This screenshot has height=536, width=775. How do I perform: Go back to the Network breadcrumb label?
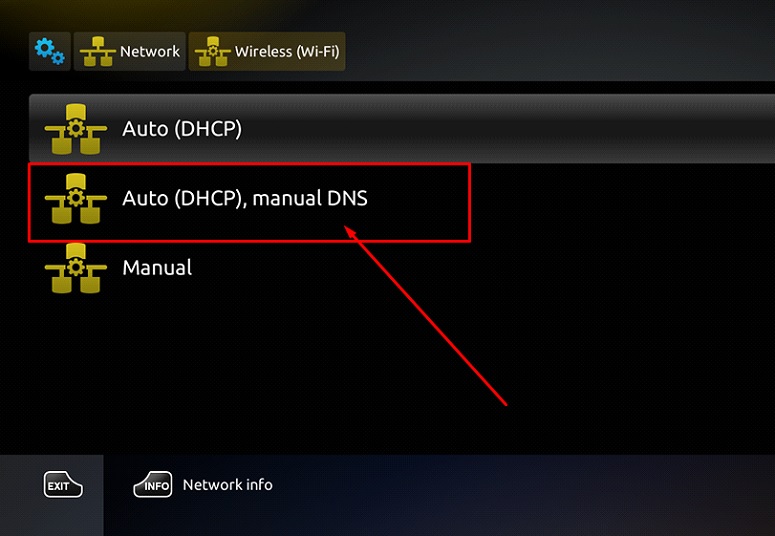tap(150, 51)
